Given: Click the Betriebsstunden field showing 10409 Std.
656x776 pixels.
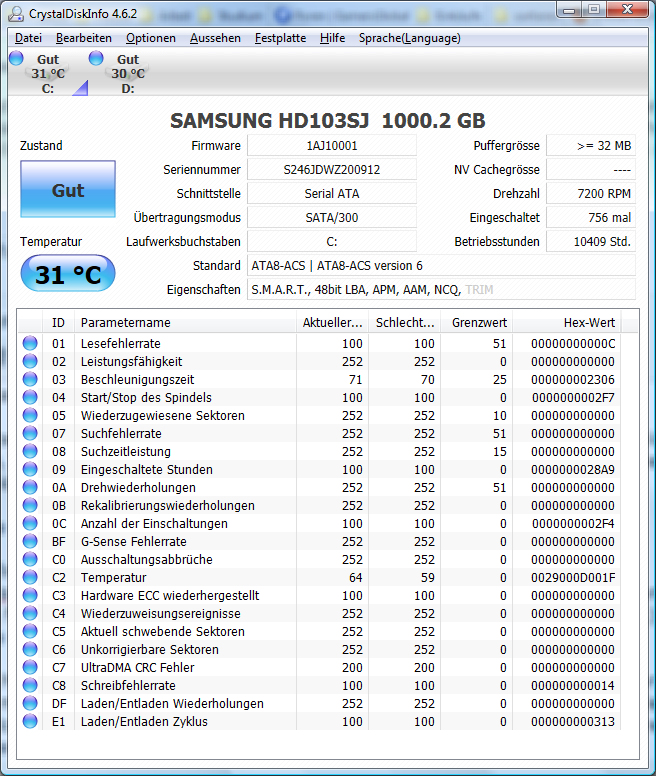Looking at the screenshot, I should pyautogui.click(x=591, y=242).
